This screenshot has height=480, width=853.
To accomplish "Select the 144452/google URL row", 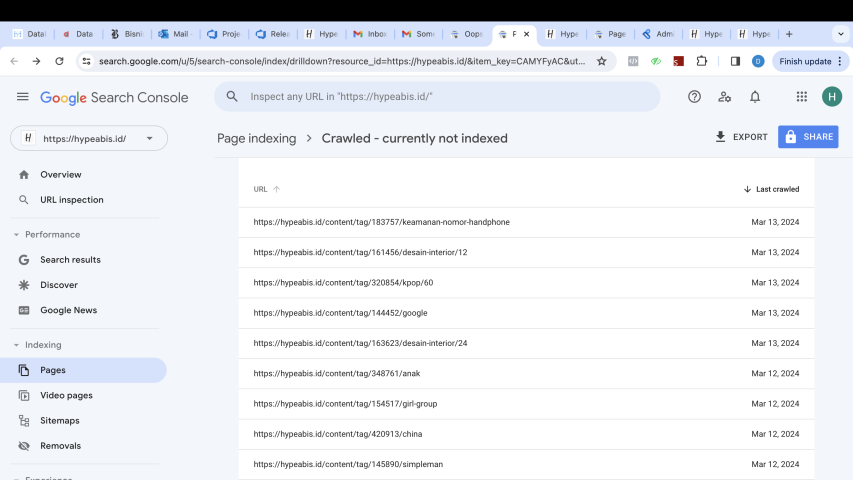I will [x=526, y=313].
